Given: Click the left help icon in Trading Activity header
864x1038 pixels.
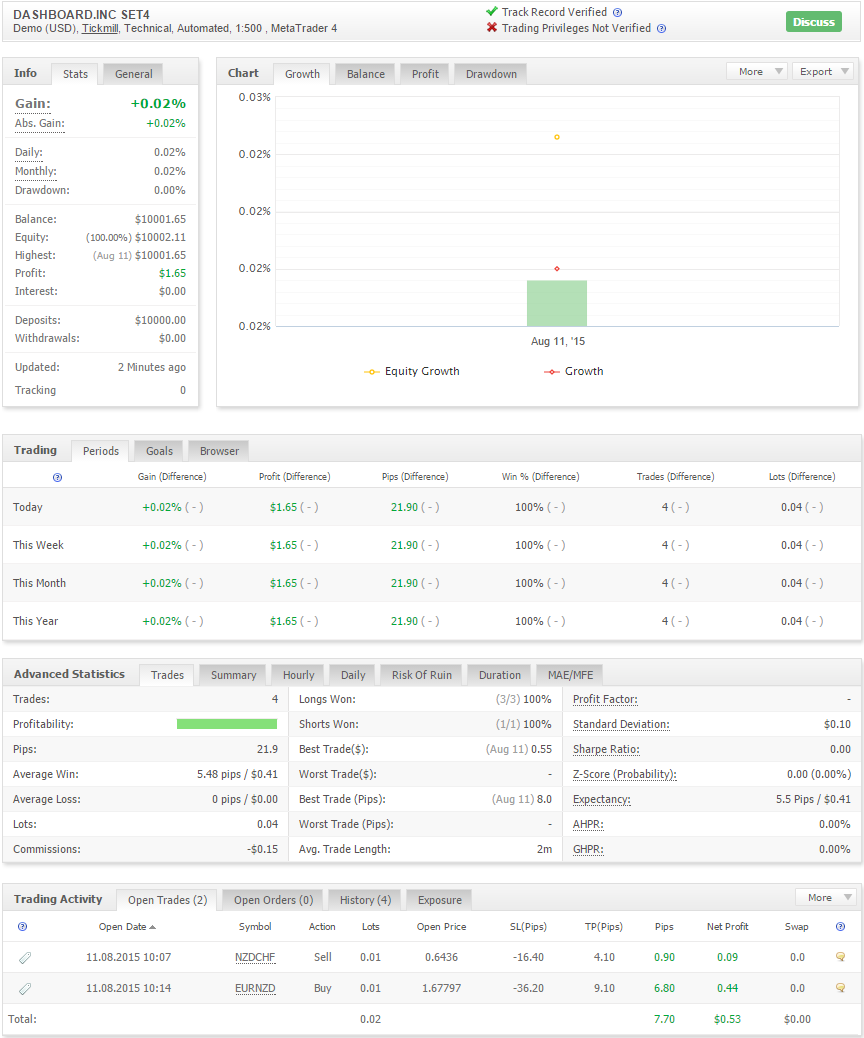Looking at the screenshot, I should tap(23, 927).
